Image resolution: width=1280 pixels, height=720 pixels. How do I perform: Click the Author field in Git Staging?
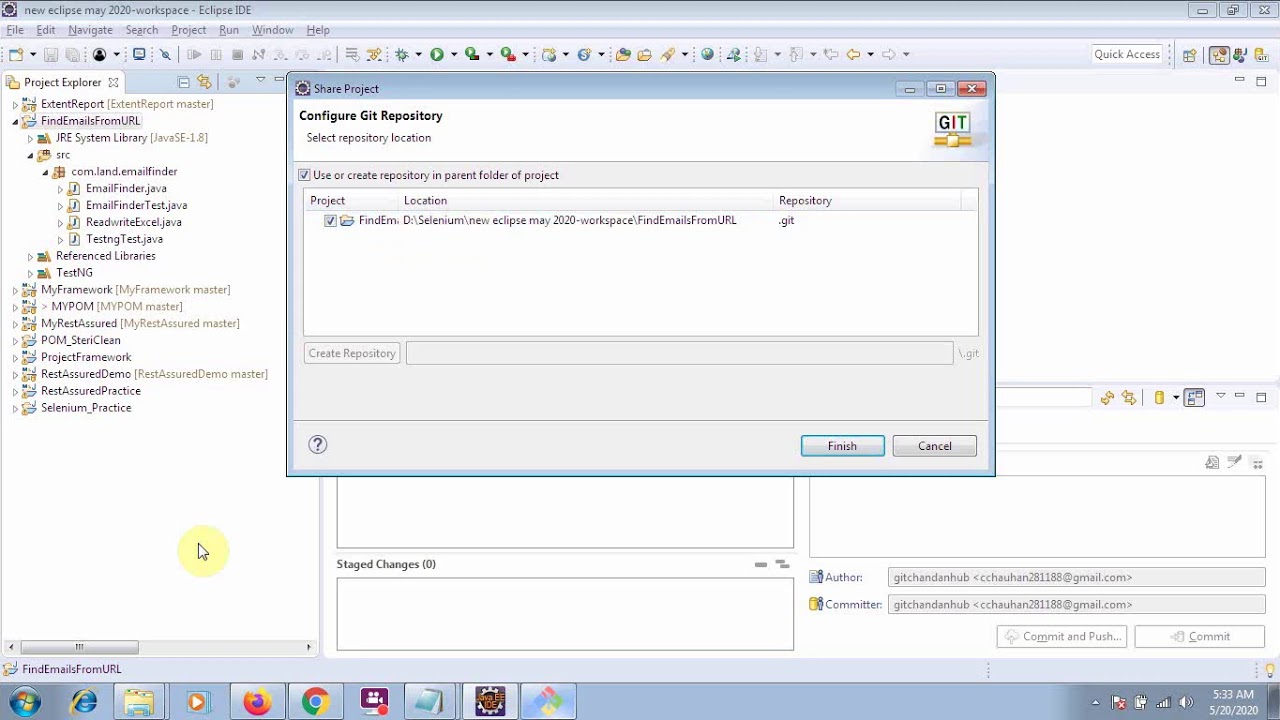coord(1076,577)
